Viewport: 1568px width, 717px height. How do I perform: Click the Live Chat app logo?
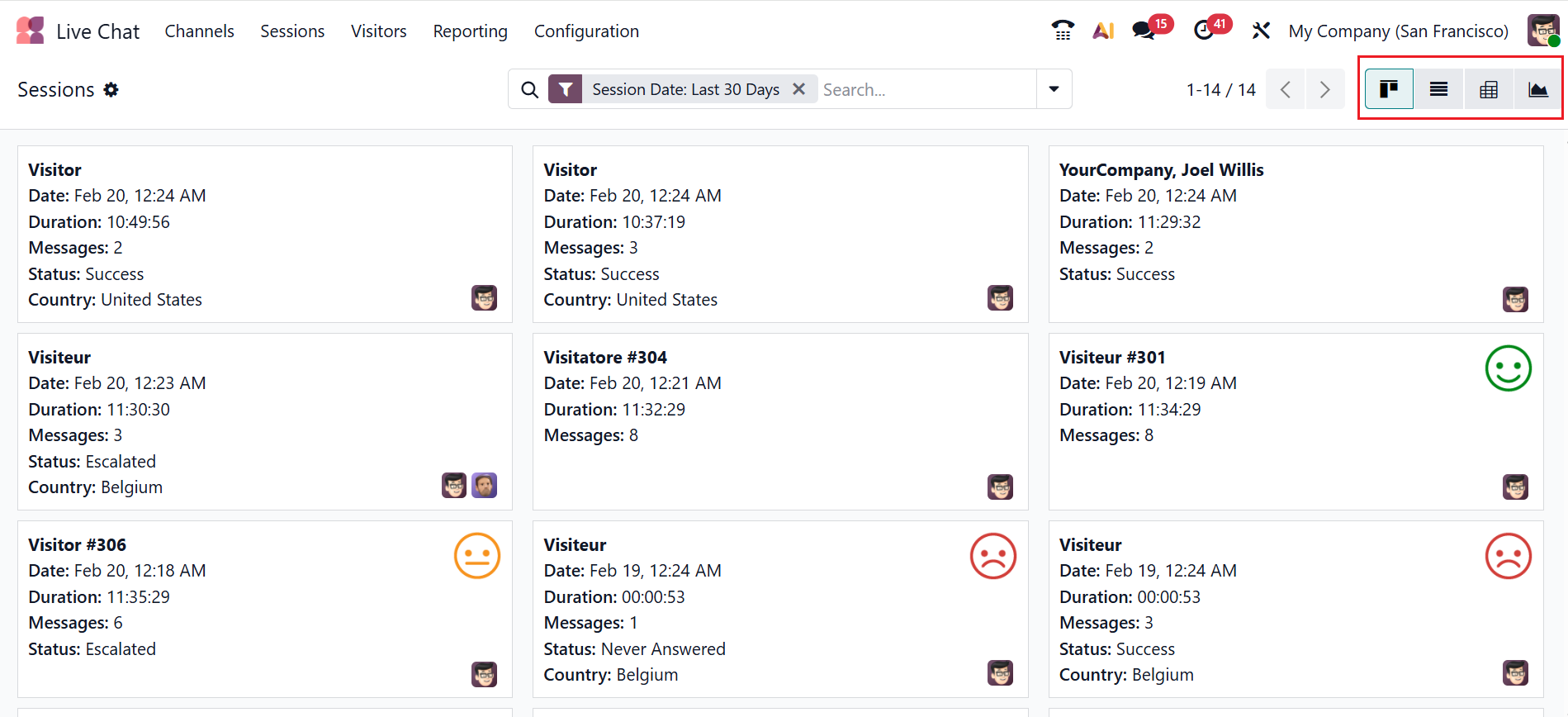pyautogui.click(x=31, y=31)
